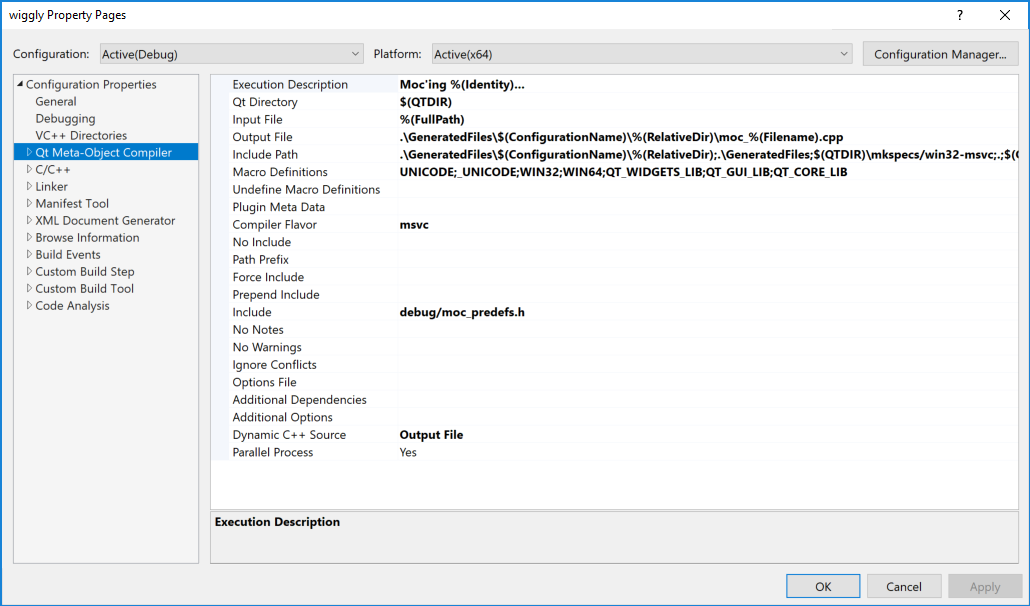Select the Compiler Flavor msvc value
The image size is (1030, 606).
[414, 225]
